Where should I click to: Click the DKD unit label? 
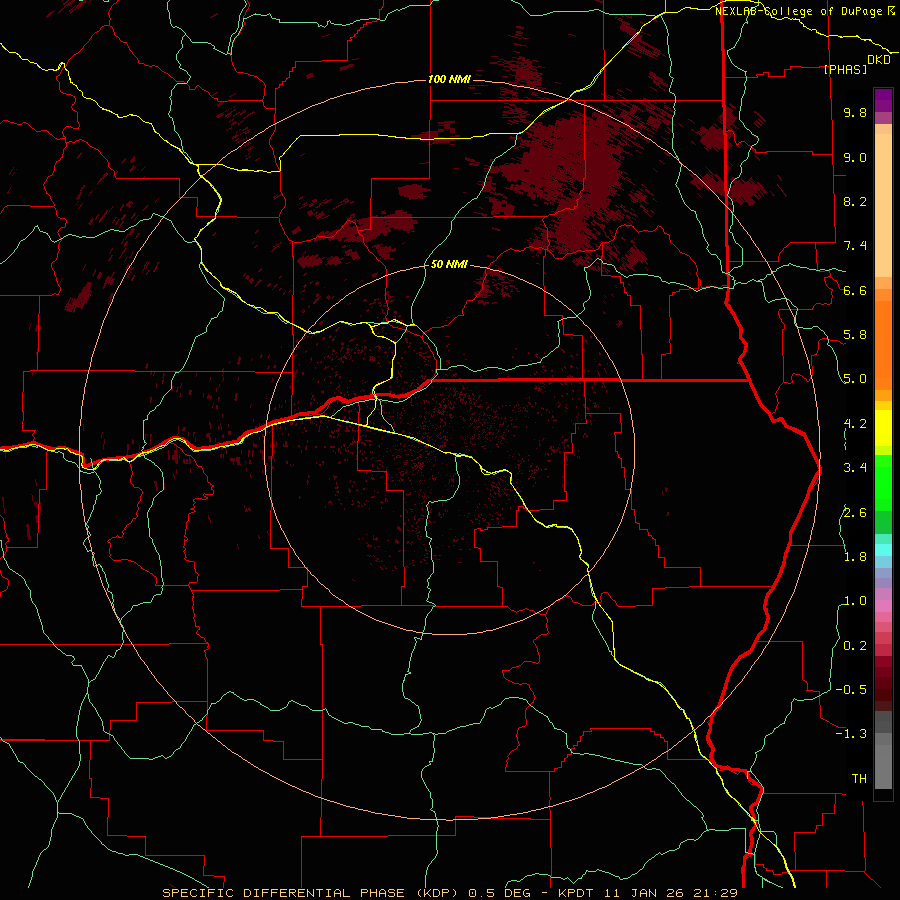[879, 59]
